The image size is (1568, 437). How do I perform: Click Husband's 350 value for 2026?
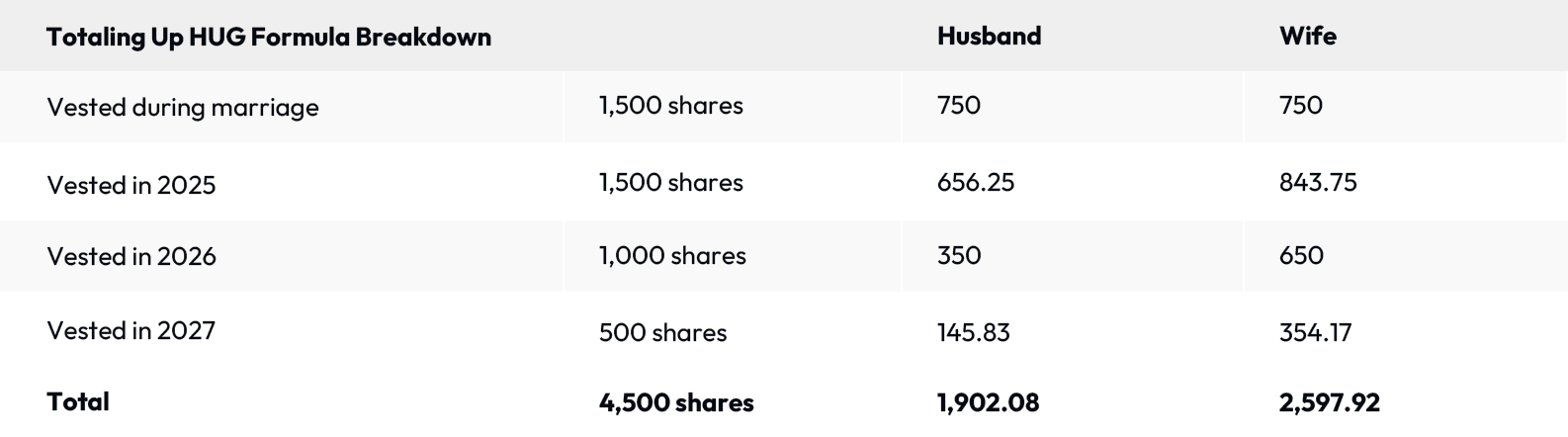(959, 256)
